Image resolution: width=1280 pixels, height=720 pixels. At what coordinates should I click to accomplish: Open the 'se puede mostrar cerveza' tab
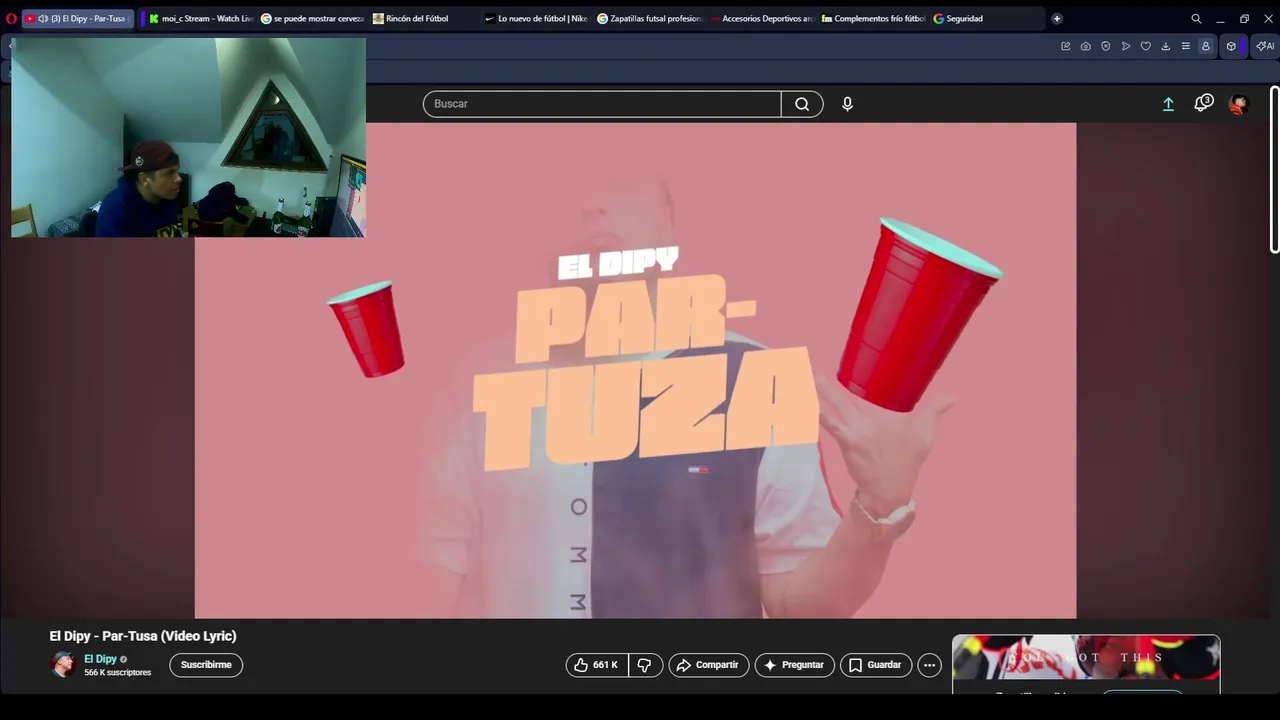point(313,18)
